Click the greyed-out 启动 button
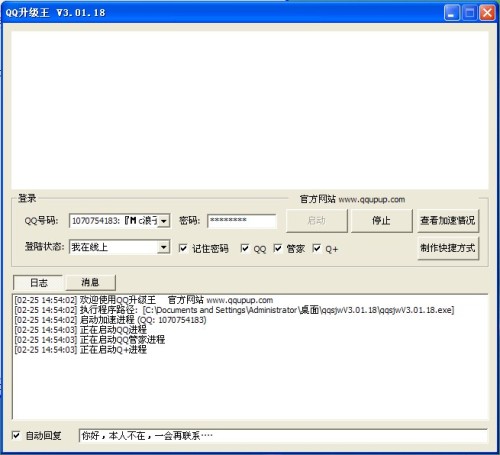This screenshot has width=500, height=455. tap(316, 221)
